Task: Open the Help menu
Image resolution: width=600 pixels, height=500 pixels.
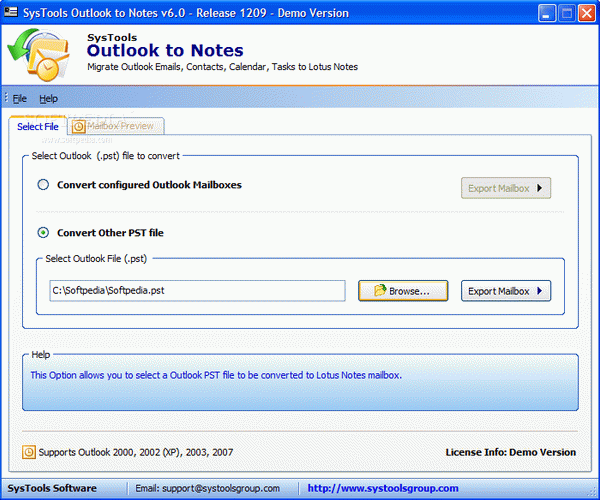Action: pos(48,99)
